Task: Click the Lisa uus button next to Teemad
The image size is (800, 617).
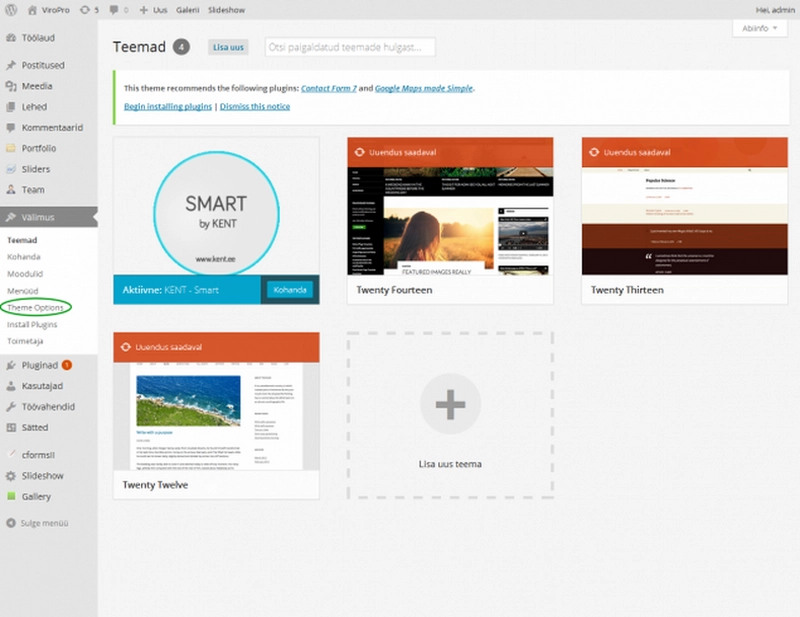Action: (x=228, y=47)
